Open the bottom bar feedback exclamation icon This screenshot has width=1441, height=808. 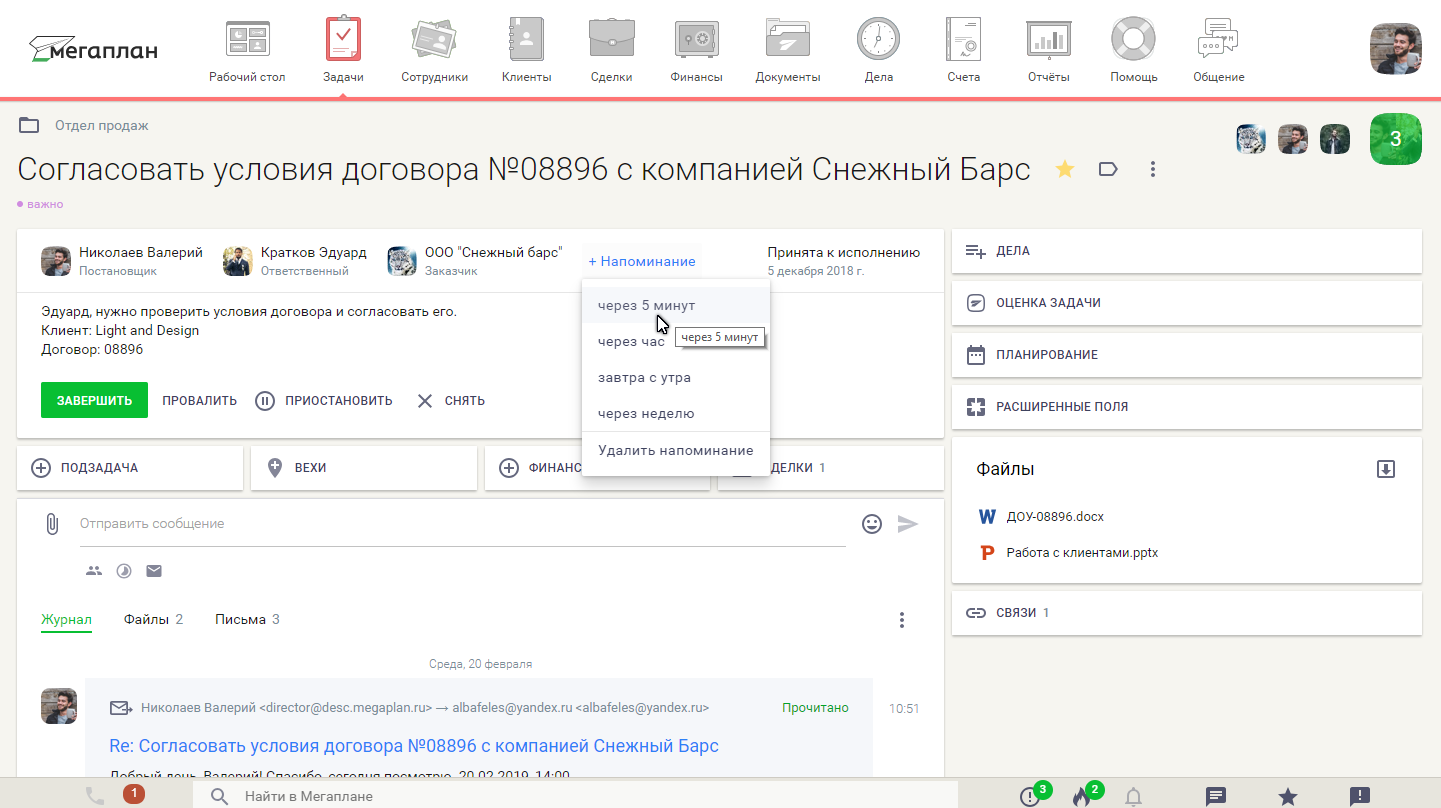(x=1360, y=796)
